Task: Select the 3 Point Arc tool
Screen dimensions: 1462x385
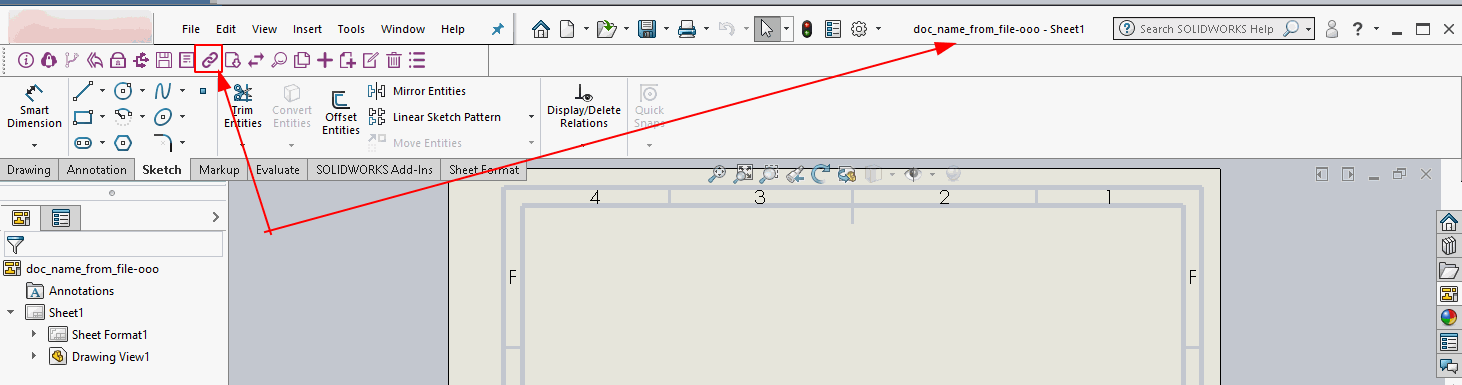Action: tap(124, 116)
